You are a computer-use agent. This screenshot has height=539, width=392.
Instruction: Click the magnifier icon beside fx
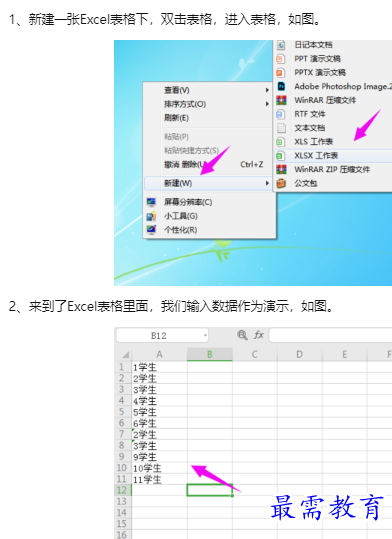click(x=242, y=335)
